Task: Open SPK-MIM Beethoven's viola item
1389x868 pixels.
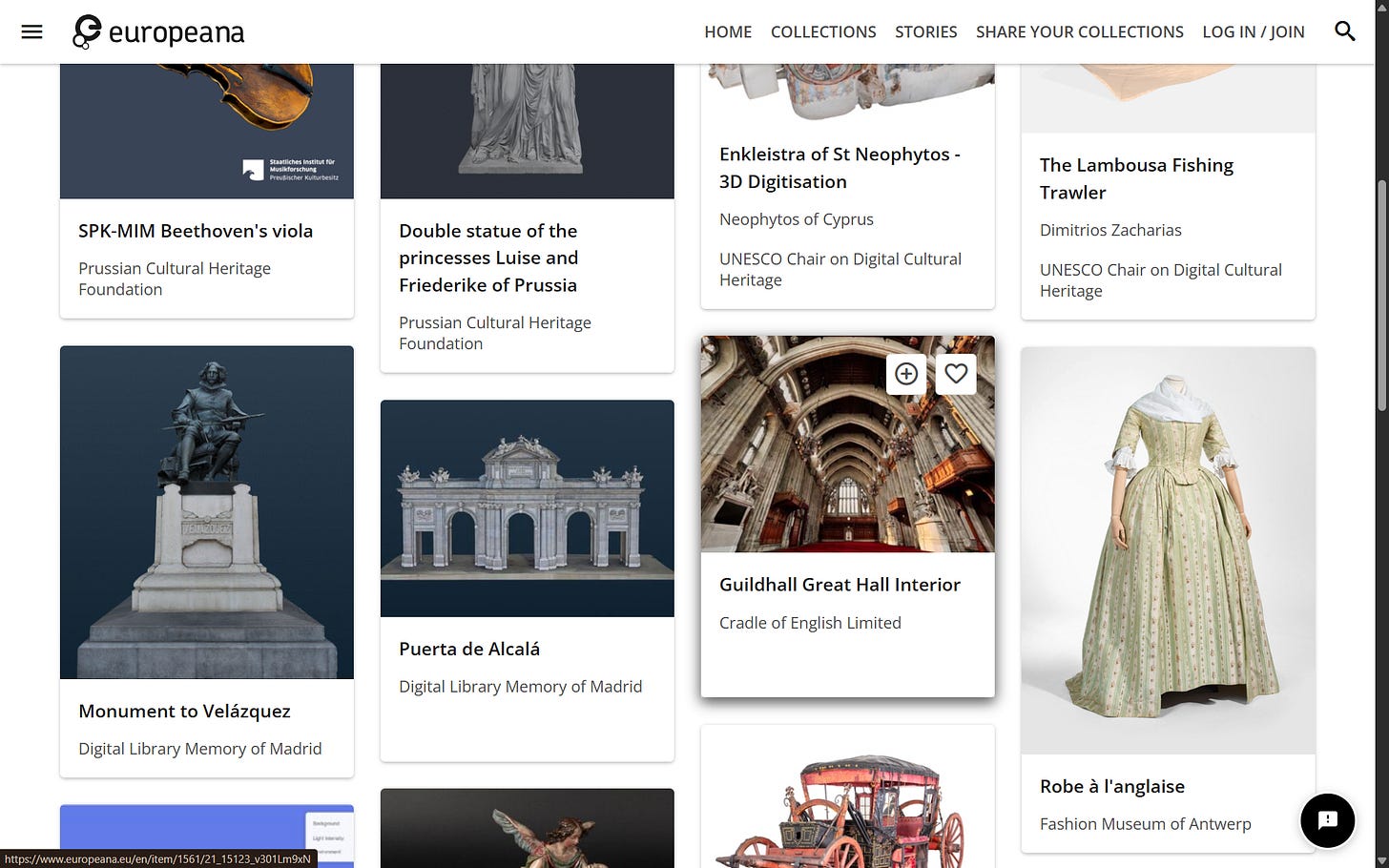Action: 196,231
